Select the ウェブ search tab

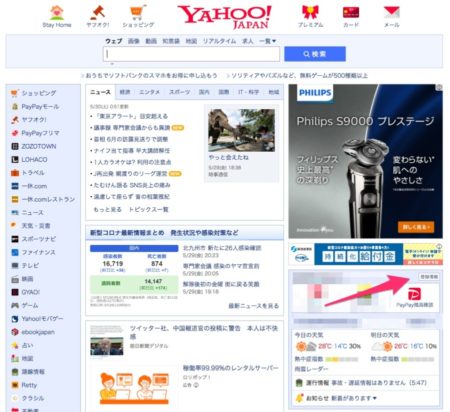114,41
